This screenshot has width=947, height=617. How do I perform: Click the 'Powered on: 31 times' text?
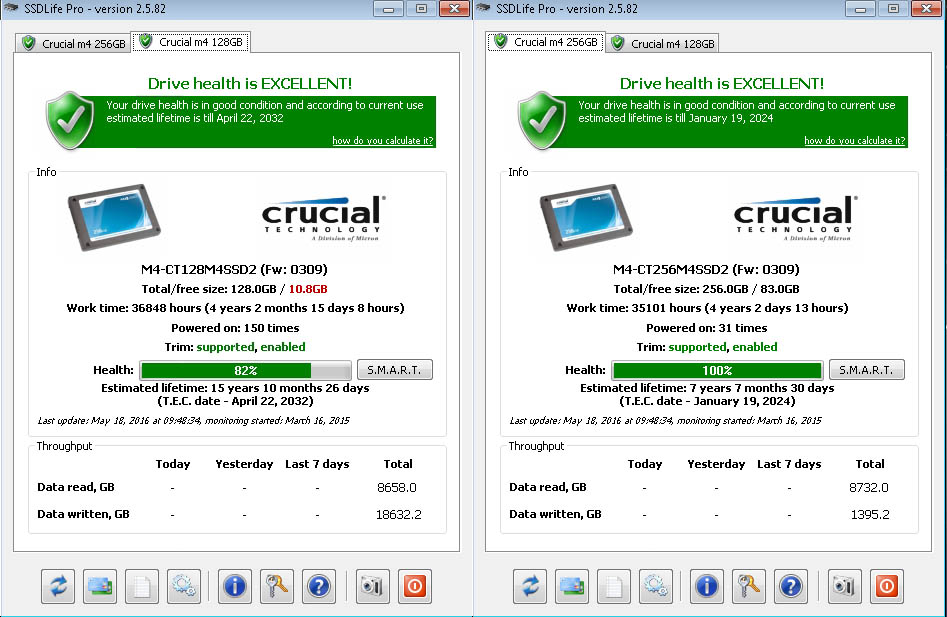pyautogui.click(x=707, y=328)
